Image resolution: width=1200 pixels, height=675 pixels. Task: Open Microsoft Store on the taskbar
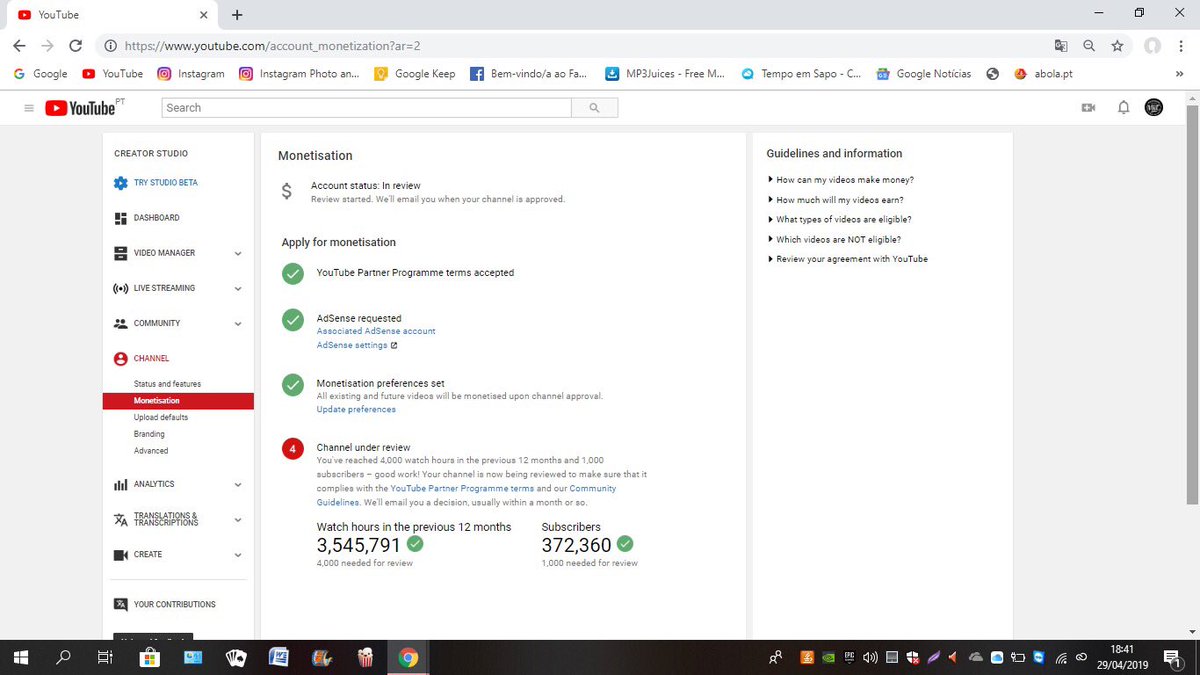click(x=149, y=658)
